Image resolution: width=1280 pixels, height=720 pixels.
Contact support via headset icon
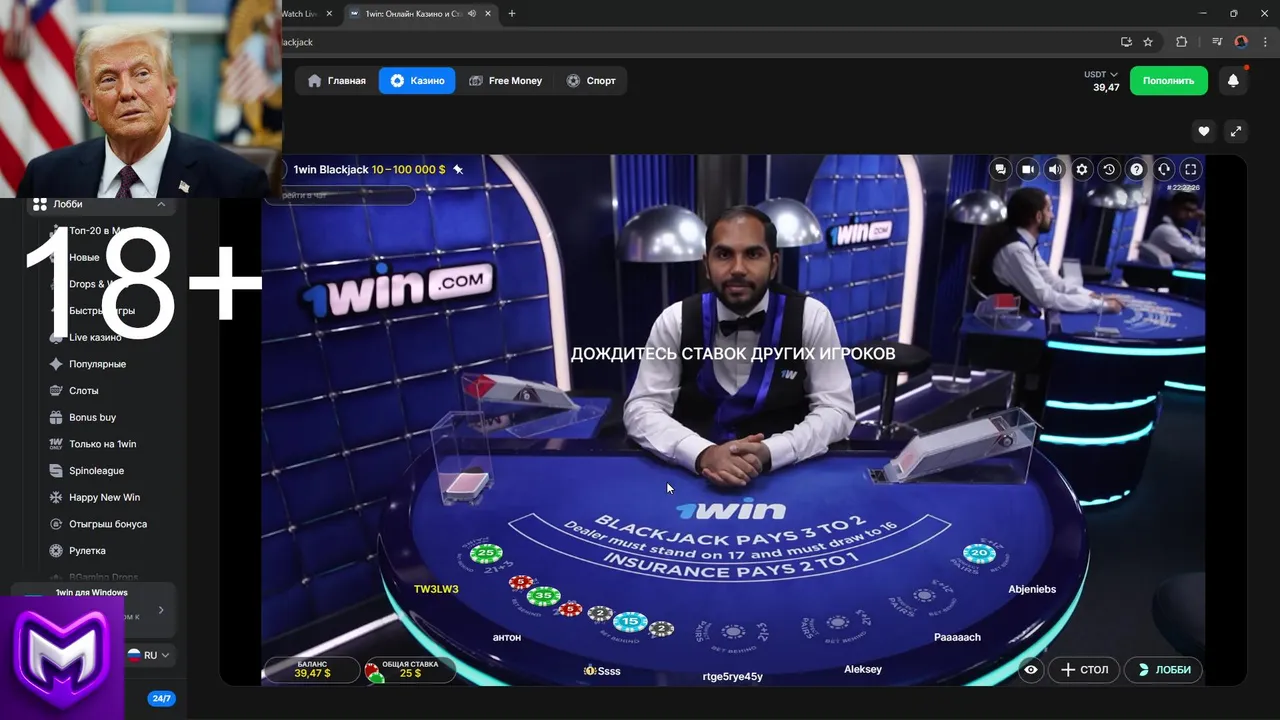point(1163,170)
